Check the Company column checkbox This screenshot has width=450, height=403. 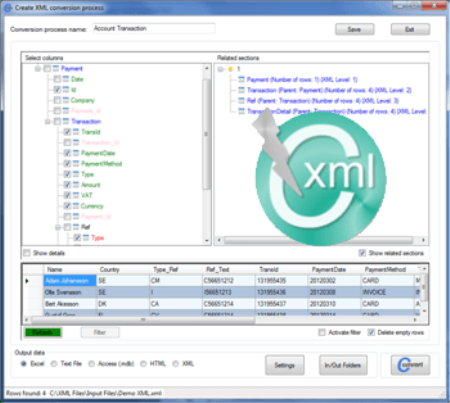click(x=57, y=100)
